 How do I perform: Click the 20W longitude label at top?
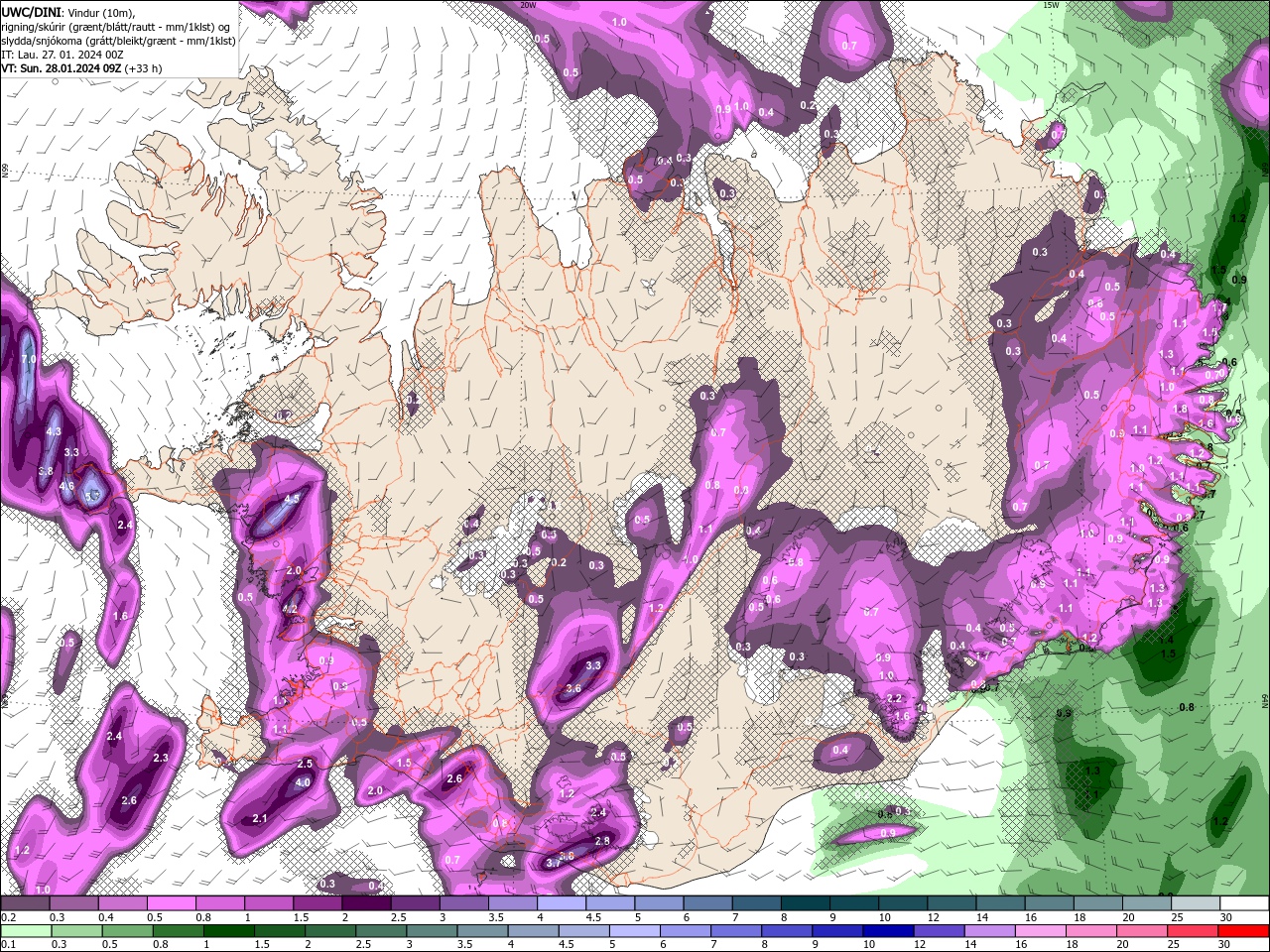[528, 5]
